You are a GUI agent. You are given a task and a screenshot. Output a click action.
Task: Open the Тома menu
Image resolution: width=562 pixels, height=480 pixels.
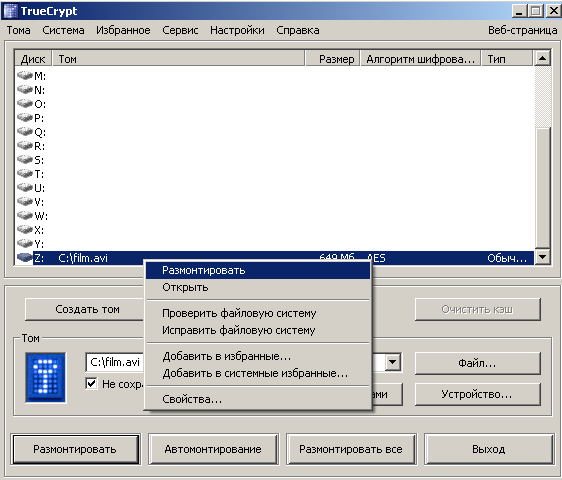(x=19, y=30)
